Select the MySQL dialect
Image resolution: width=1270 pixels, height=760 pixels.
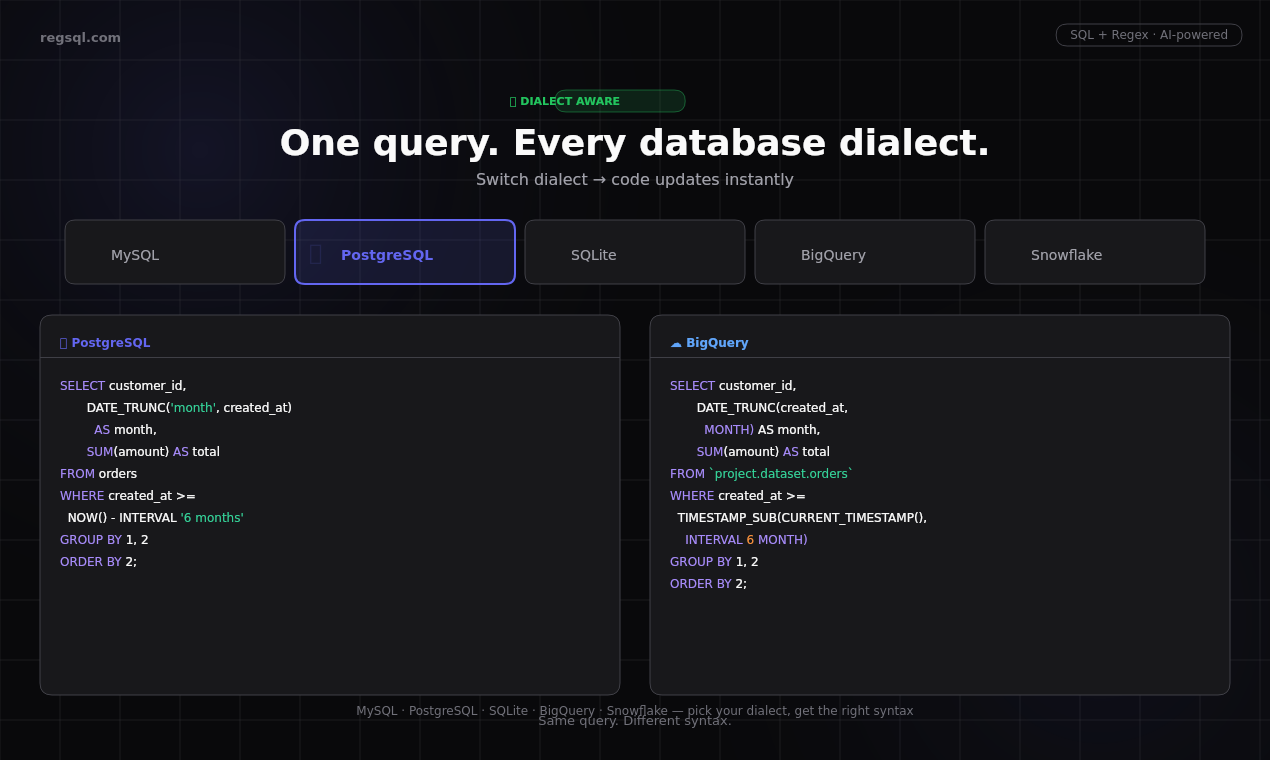click(174, 252)
